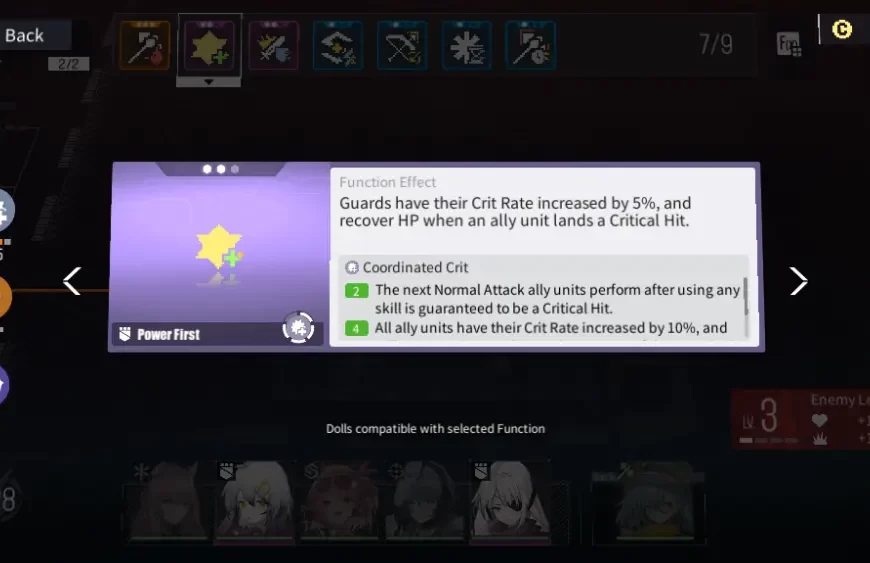Image resolution: width=870 pixels, height=563 pixels.
Task: Collapse the selected function's down triangle
Action: pyautogui.click(x=209, y=82)
